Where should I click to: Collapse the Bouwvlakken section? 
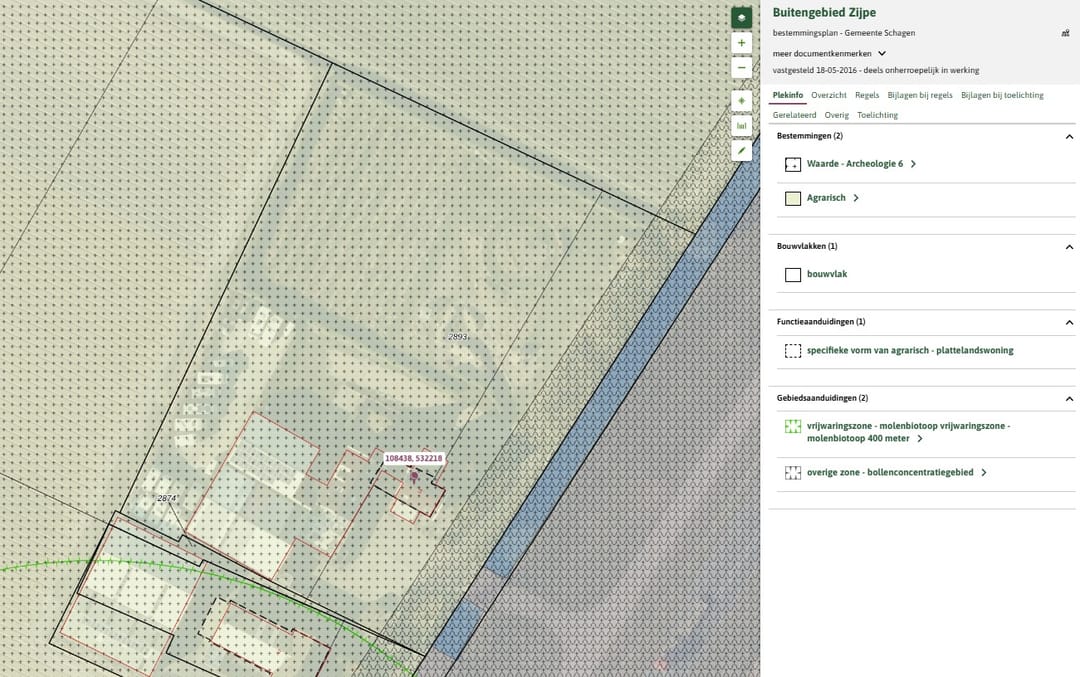click(x=1069, y=247)
